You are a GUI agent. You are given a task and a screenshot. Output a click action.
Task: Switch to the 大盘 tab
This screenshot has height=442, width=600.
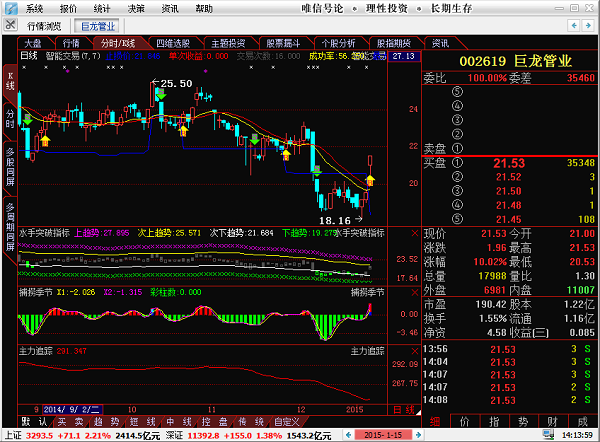[33, 43]
